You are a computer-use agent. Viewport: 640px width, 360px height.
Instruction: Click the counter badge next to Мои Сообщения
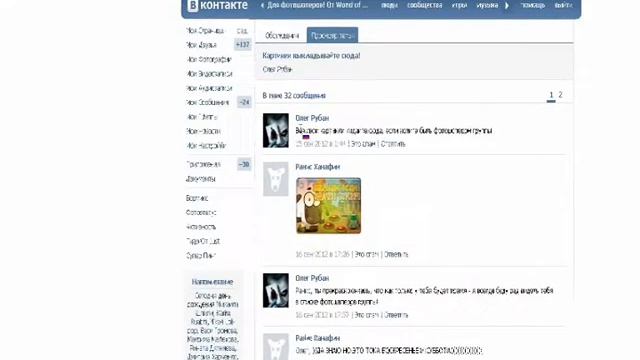coord(244,102)
